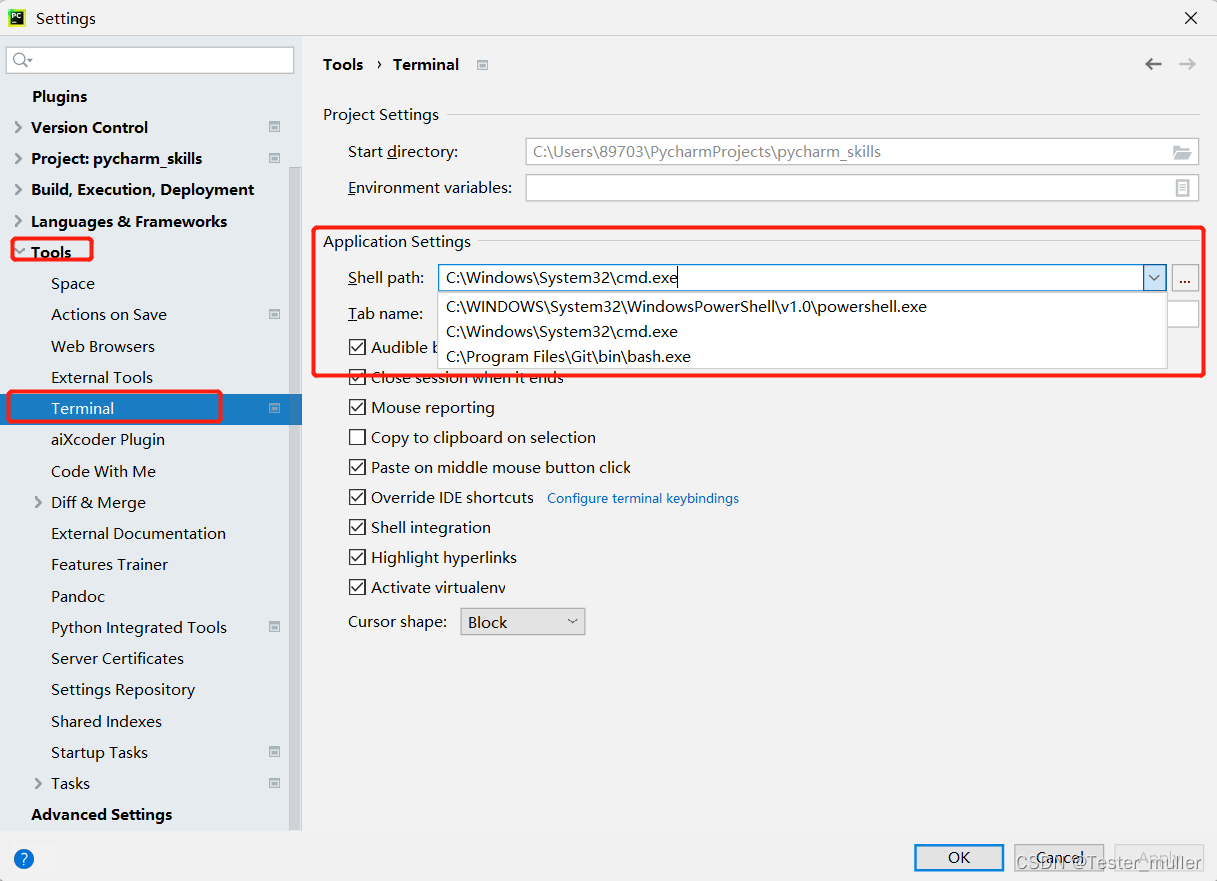Expand Build, Execution, Deployment node
1217x881 pixels.
pos(18,190)
